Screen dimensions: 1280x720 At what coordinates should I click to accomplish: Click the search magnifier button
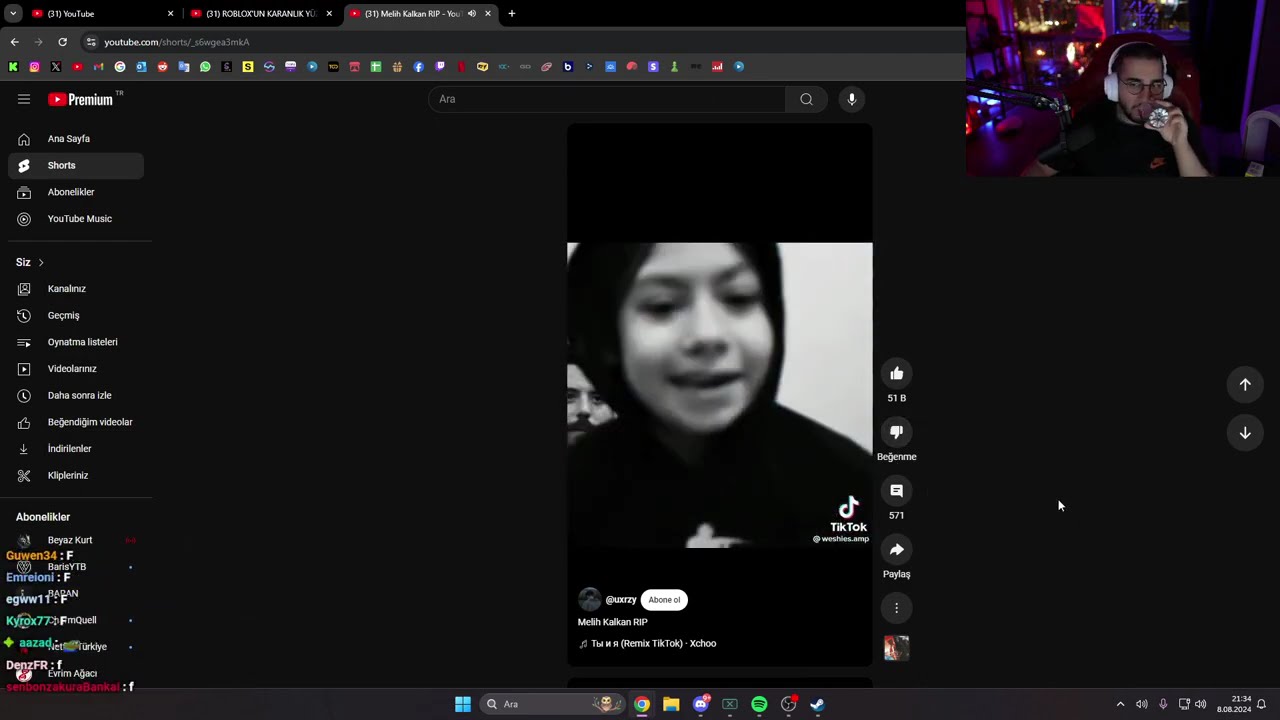806,99
